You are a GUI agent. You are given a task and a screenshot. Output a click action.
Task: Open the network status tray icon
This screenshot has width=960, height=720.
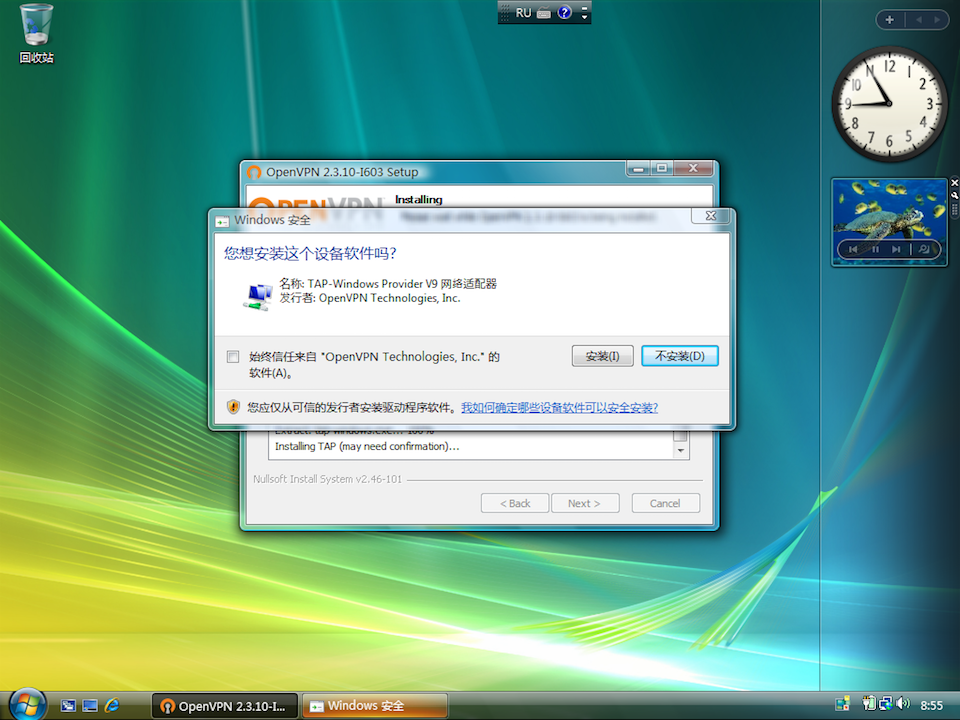[885, 704]
